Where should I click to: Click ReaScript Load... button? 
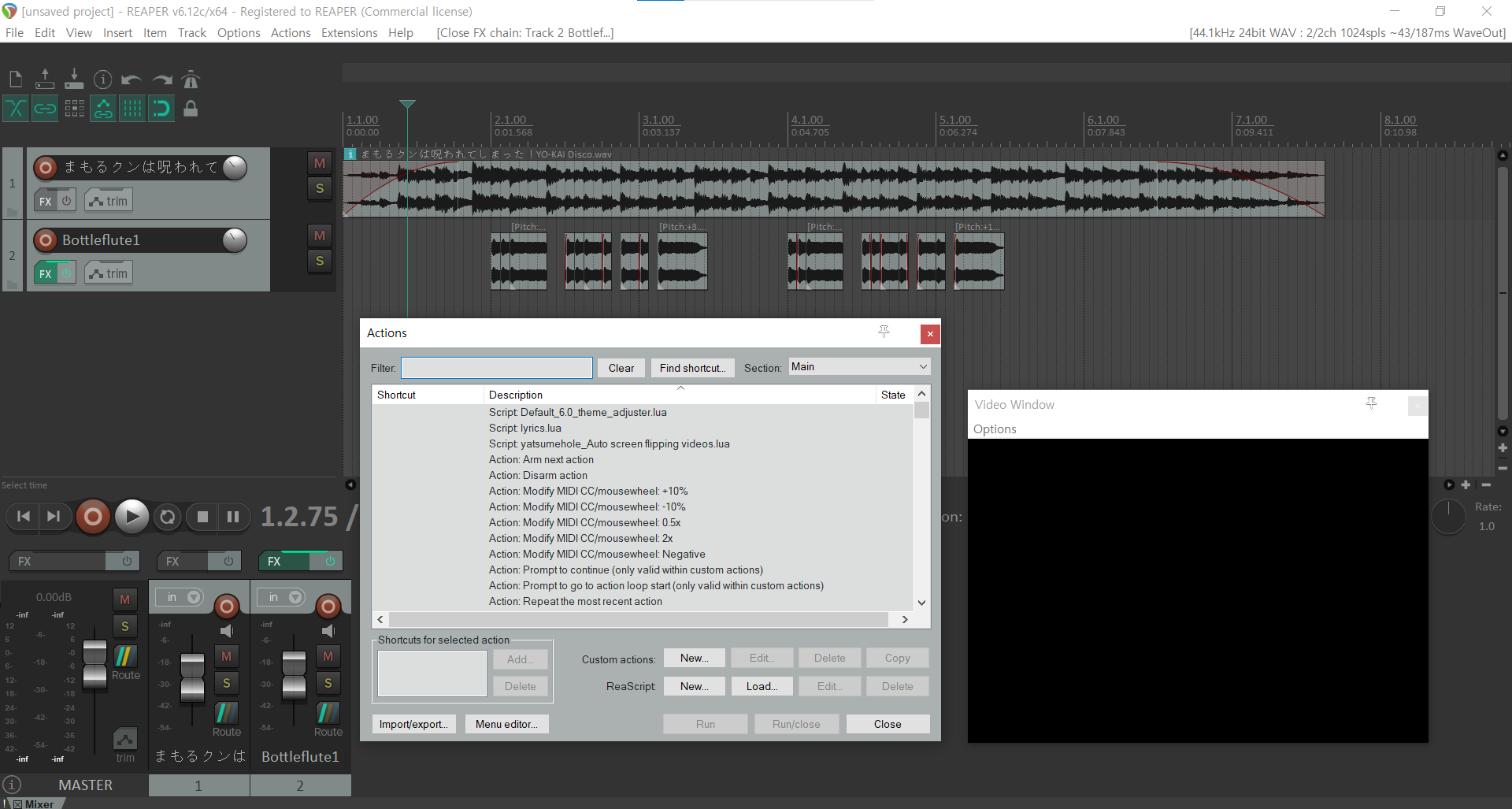point(762,686)
